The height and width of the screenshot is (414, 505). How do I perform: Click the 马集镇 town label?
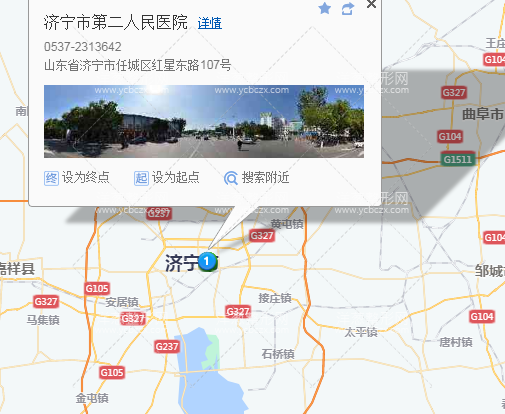click(x=43, y=320)
